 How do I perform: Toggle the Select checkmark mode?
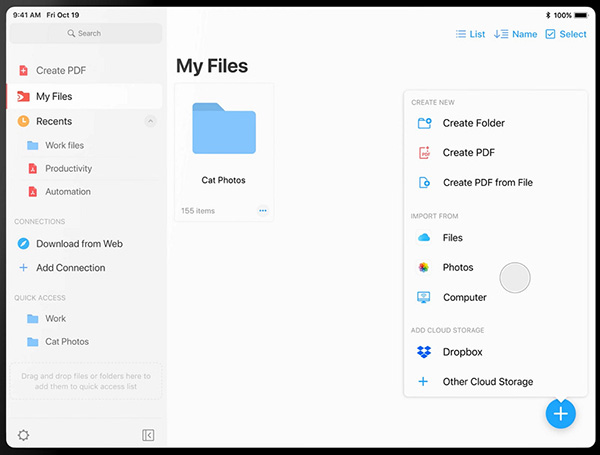(x=565, y=34)
